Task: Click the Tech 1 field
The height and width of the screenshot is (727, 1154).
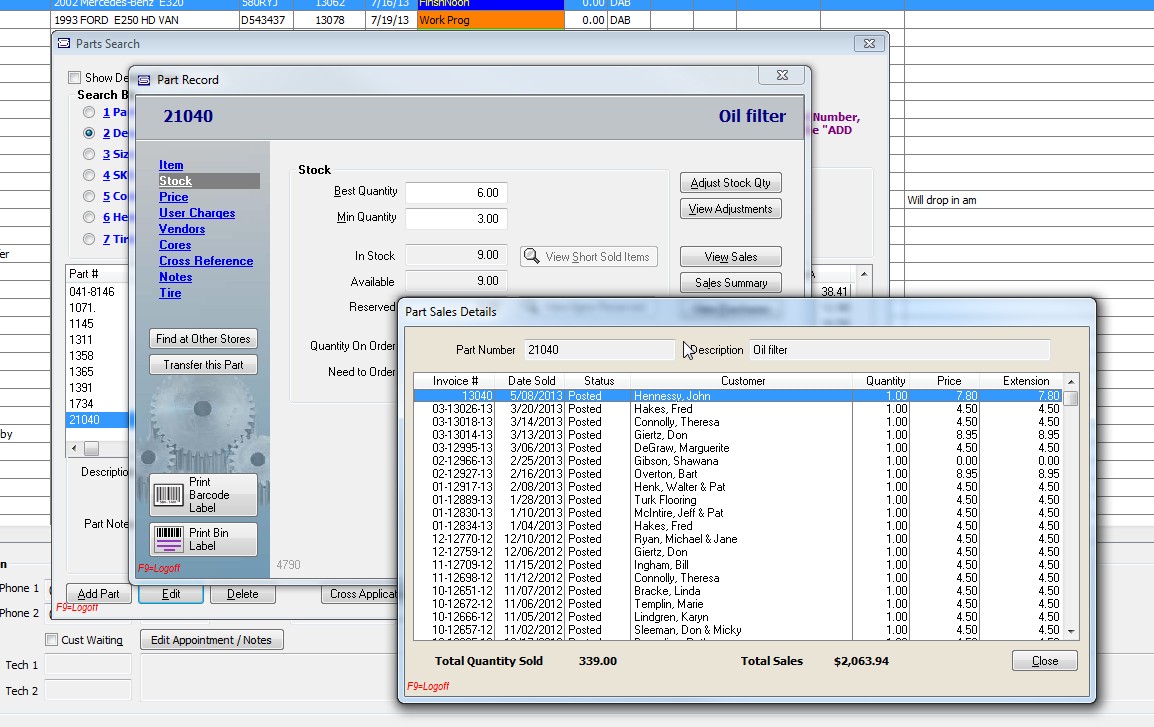Action: 88,664
